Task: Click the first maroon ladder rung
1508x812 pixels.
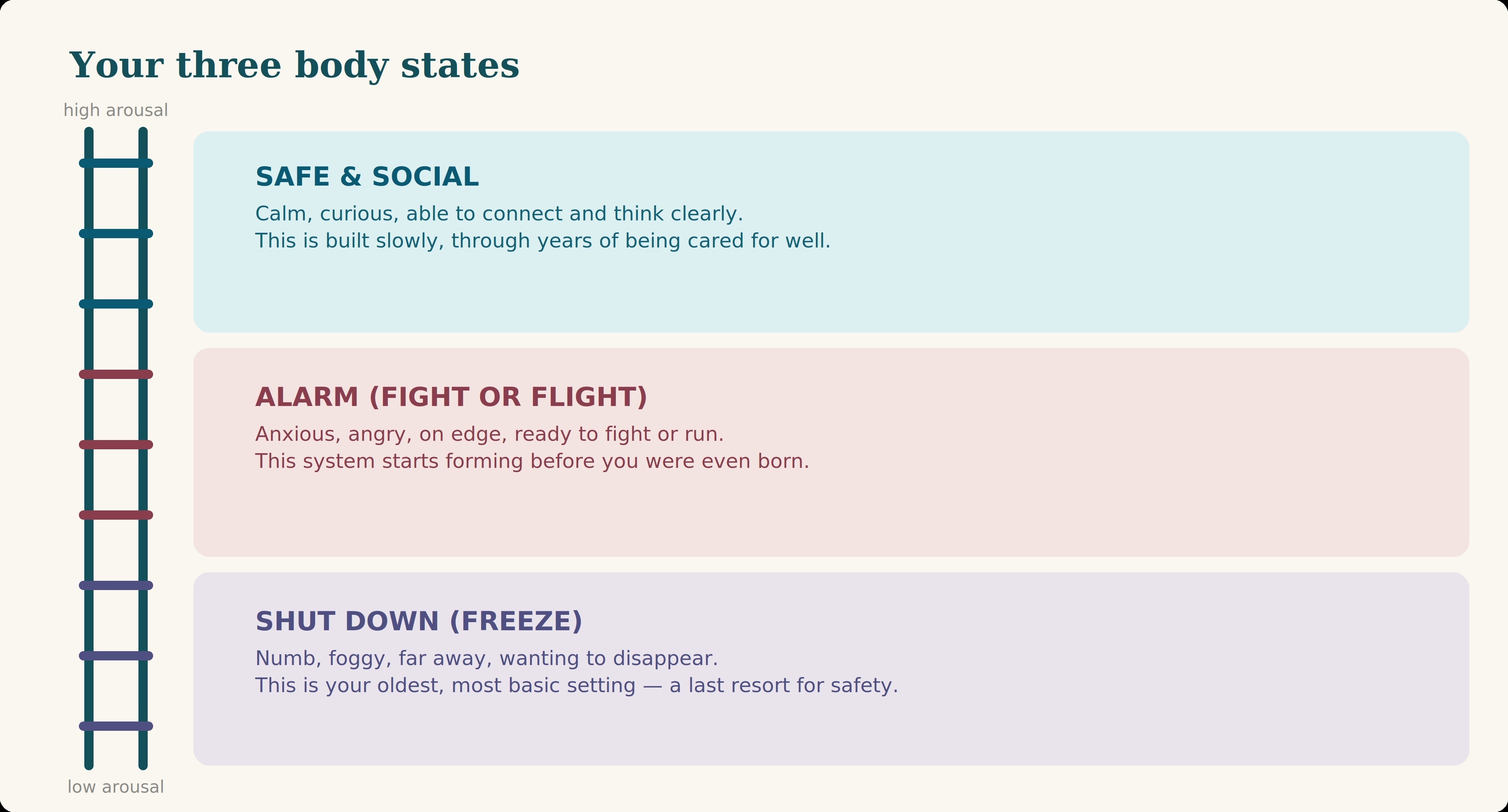Action: click(x=116, y=375)
